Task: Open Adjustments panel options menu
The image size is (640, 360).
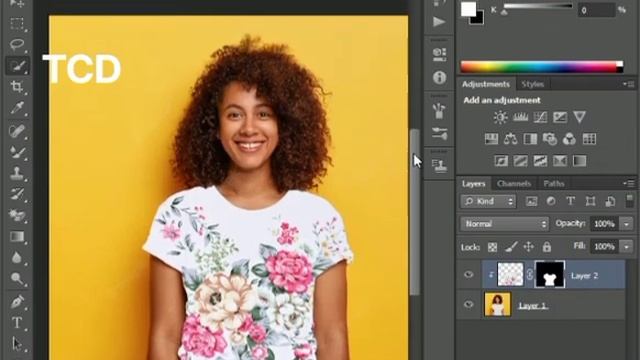Action: click(629, 84)
